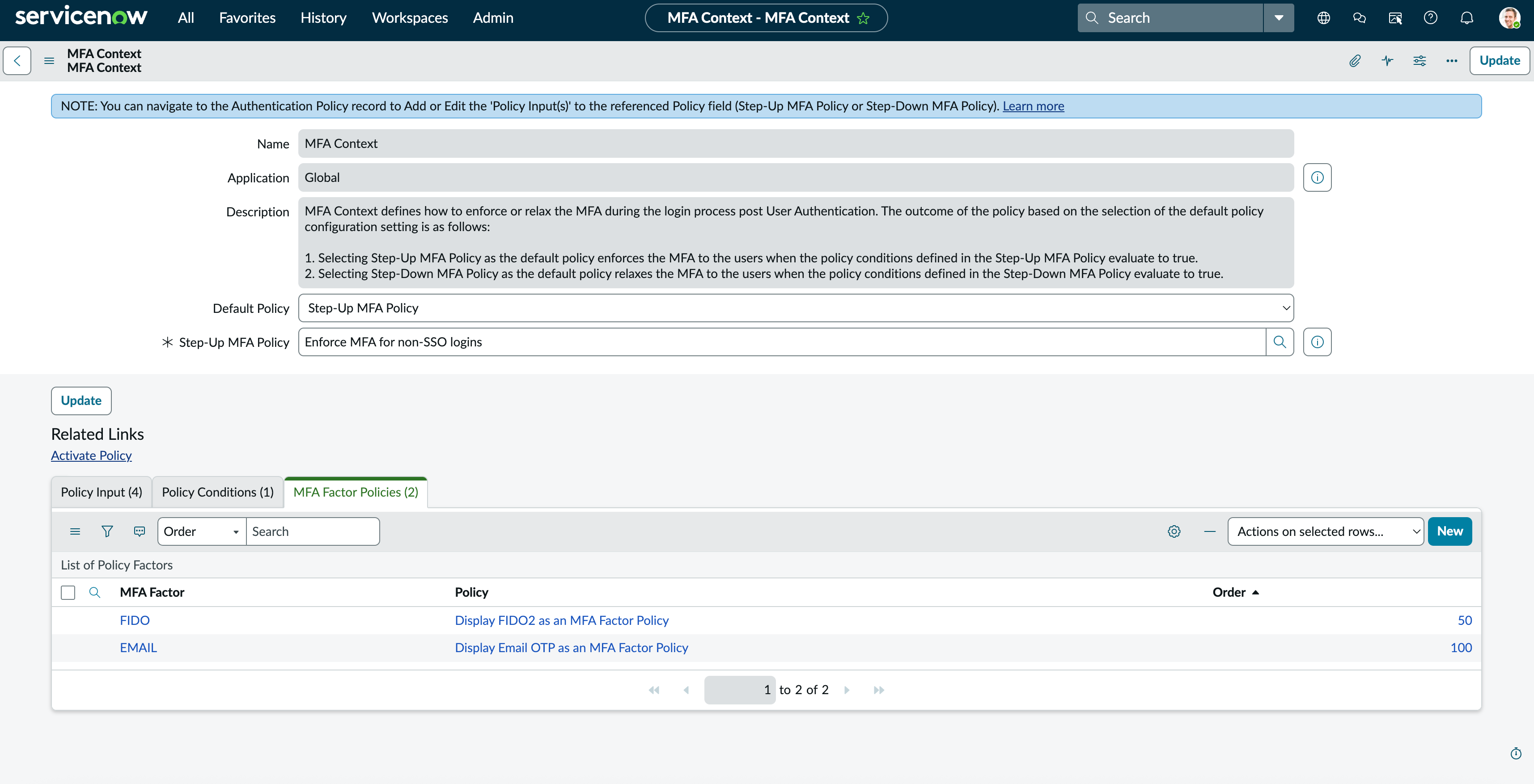Check the select-all rows checkbox
1534x784 pixels.
(68, 592)
